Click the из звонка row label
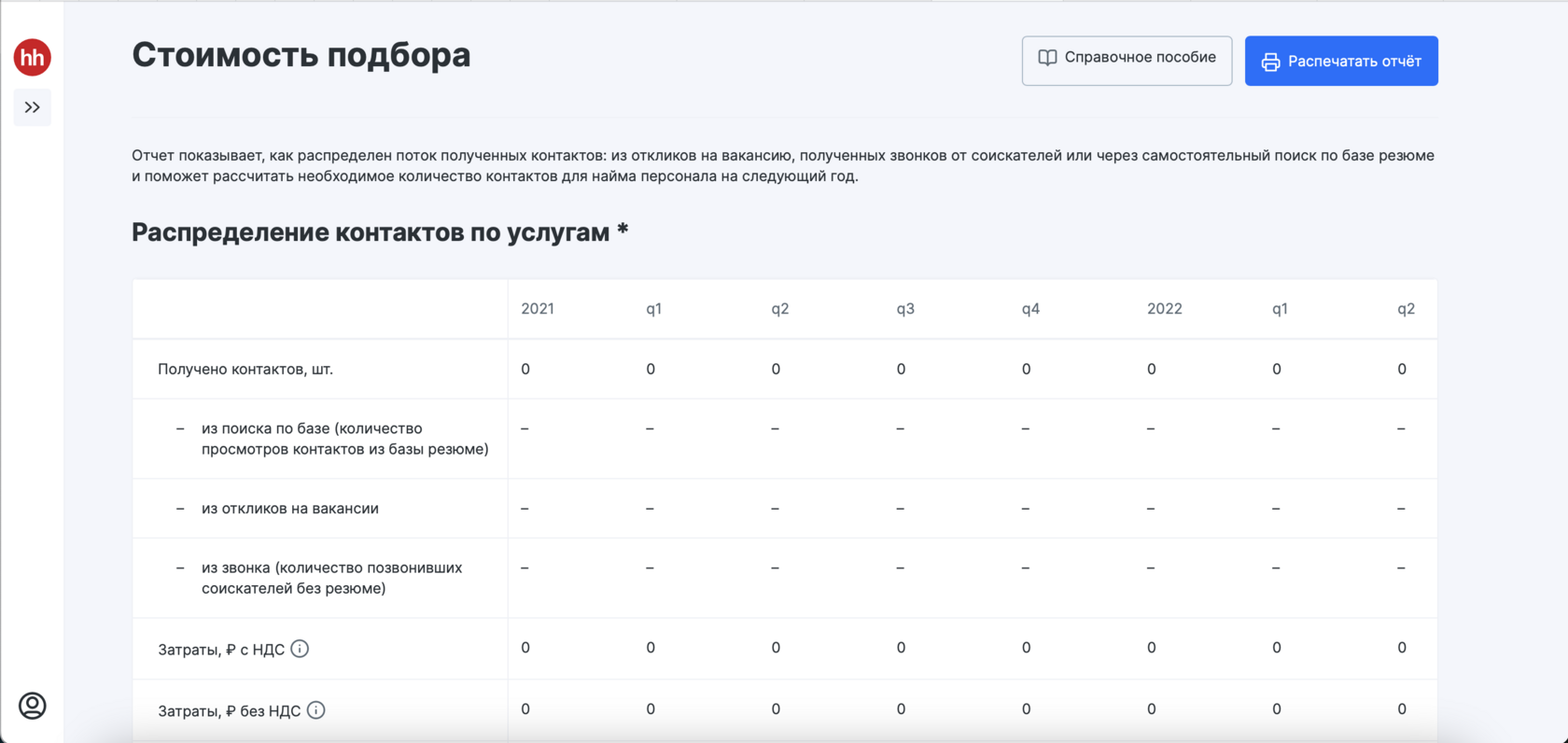 [x=331, y=578]
